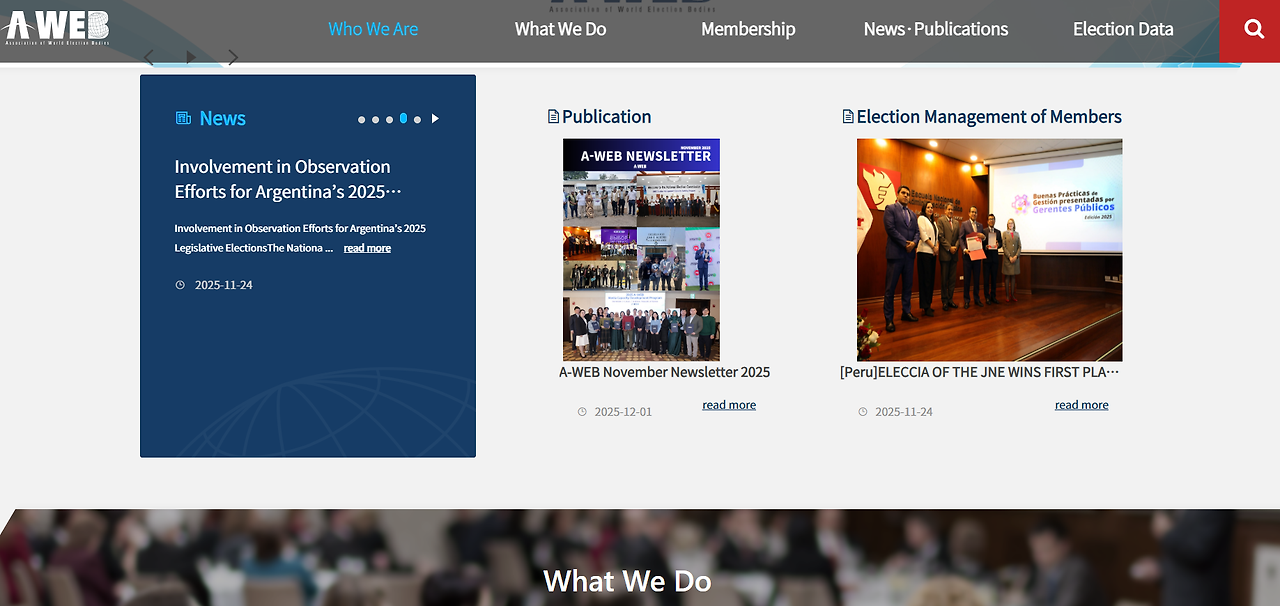This screenshot has height=606, width=1280.
Task: Select the first News carousel dot
Action: pos(362,119)
